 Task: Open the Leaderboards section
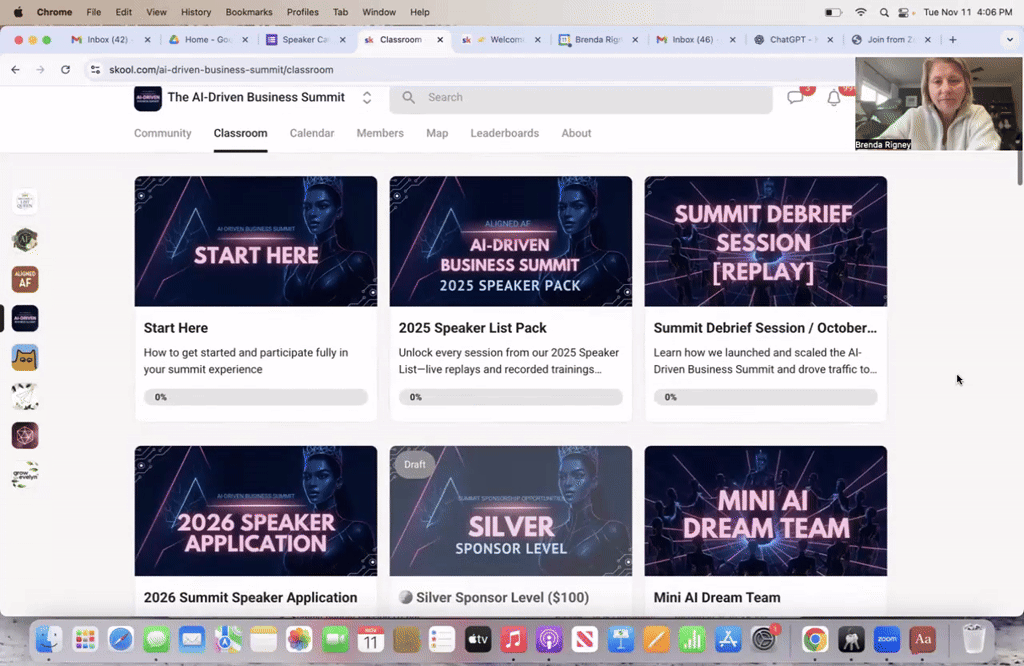tap(504, 132)
